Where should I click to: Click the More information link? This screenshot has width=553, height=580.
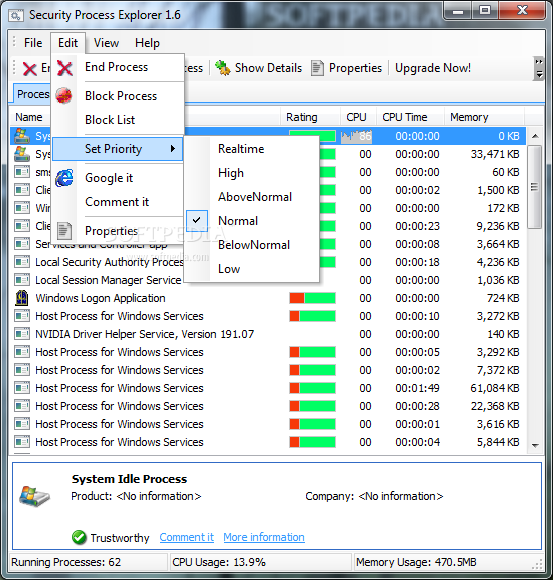click(264, 537)
